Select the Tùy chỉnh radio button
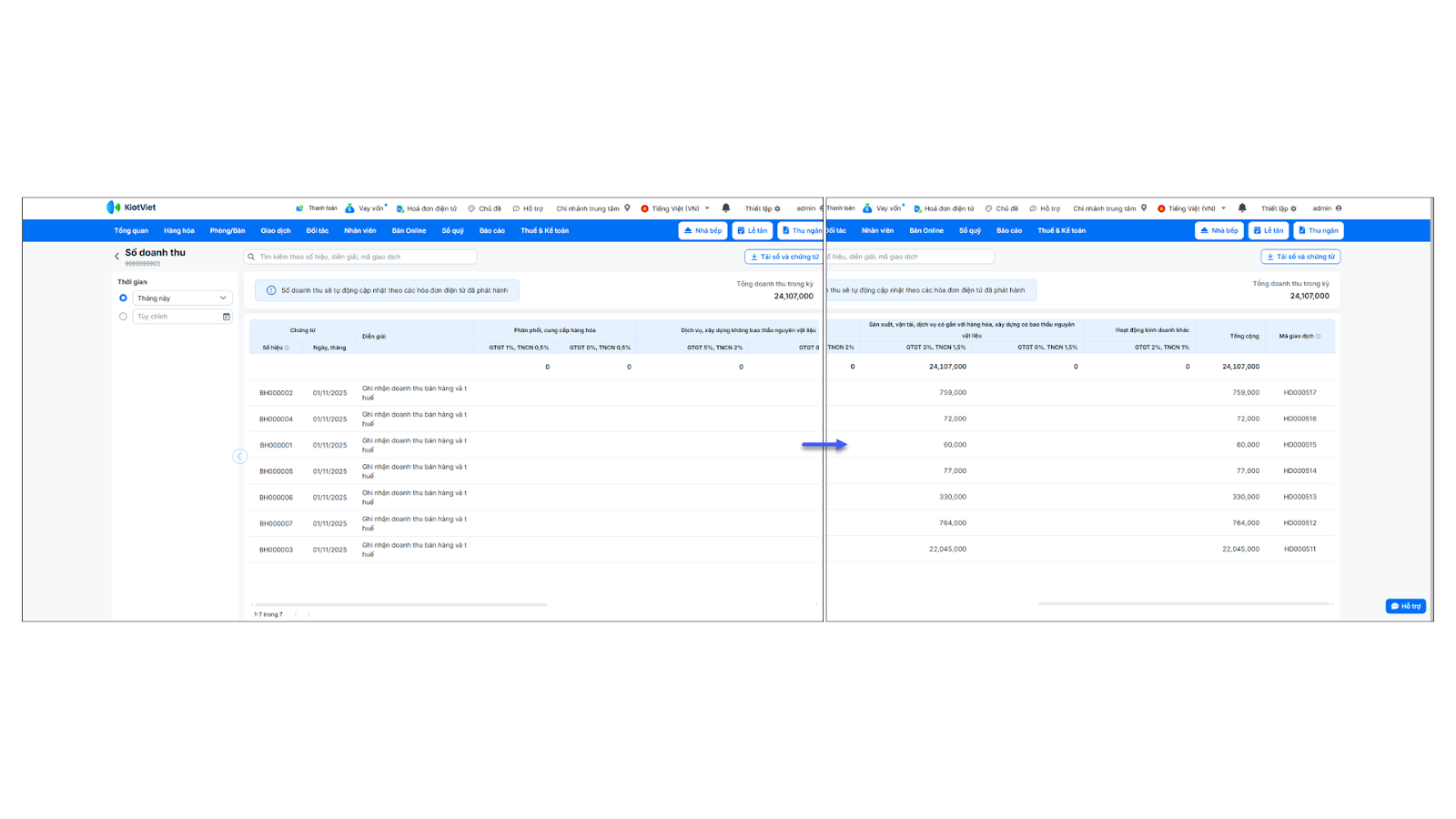Viewport: 1456px width, 819px height. click(x=123, y=317)
